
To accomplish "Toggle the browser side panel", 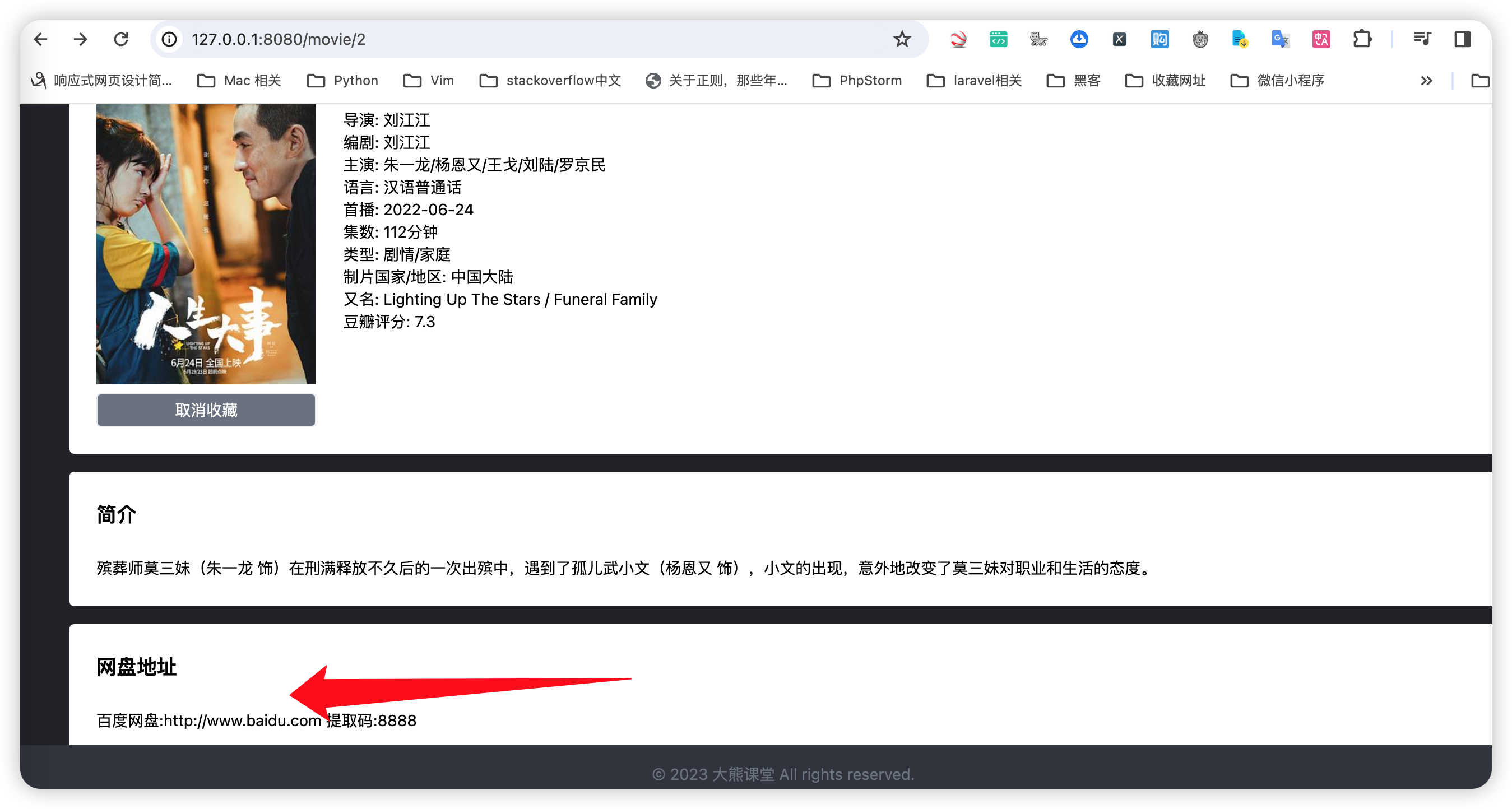I will coord(1463,39).
